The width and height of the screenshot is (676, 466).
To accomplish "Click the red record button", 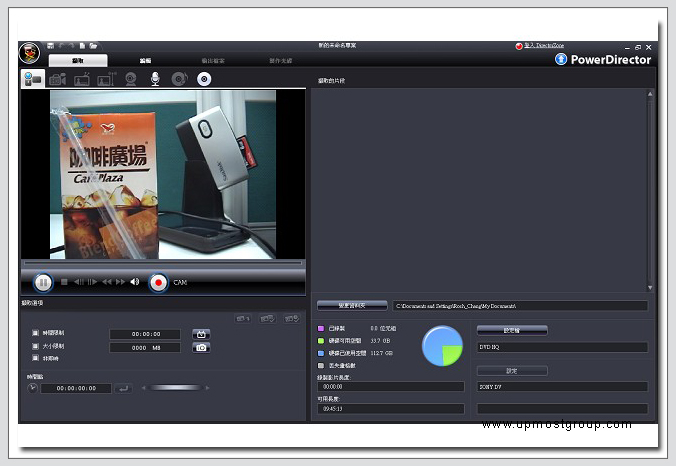I will click(x=158, y=282).
